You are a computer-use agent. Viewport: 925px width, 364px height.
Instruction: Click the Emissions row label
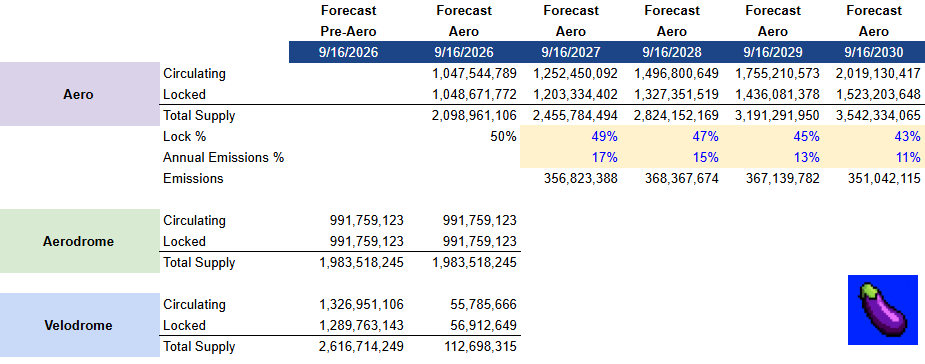coord(193,179)
